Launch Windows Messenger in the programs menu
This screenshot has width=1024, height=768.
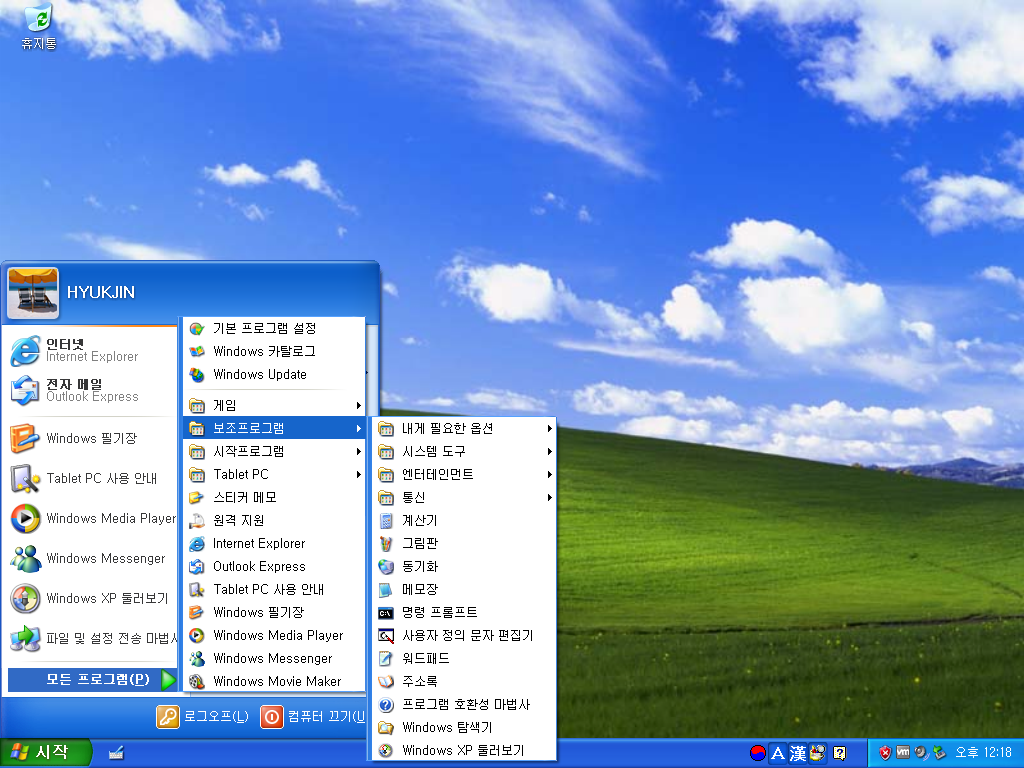pyautogui.click(x=274, y=658)
